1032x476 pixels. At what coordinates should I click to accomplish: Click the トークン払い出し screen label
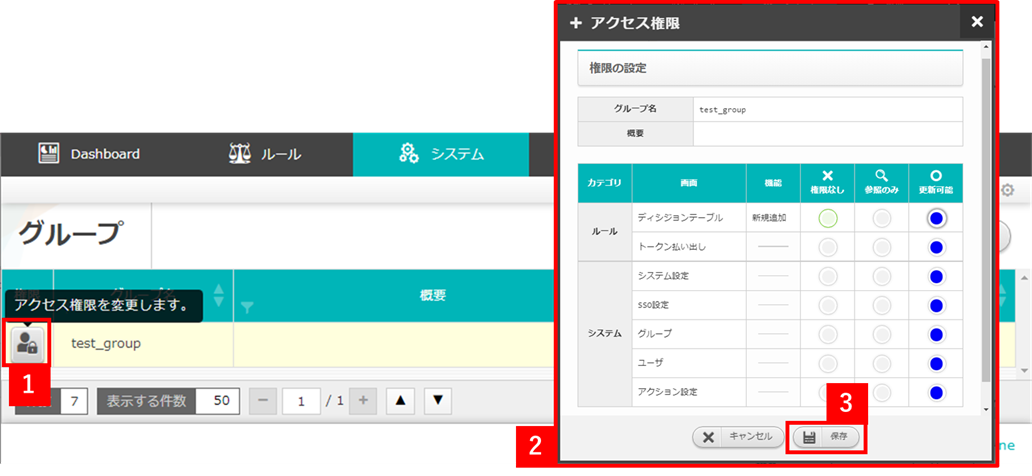click(672, 247)
